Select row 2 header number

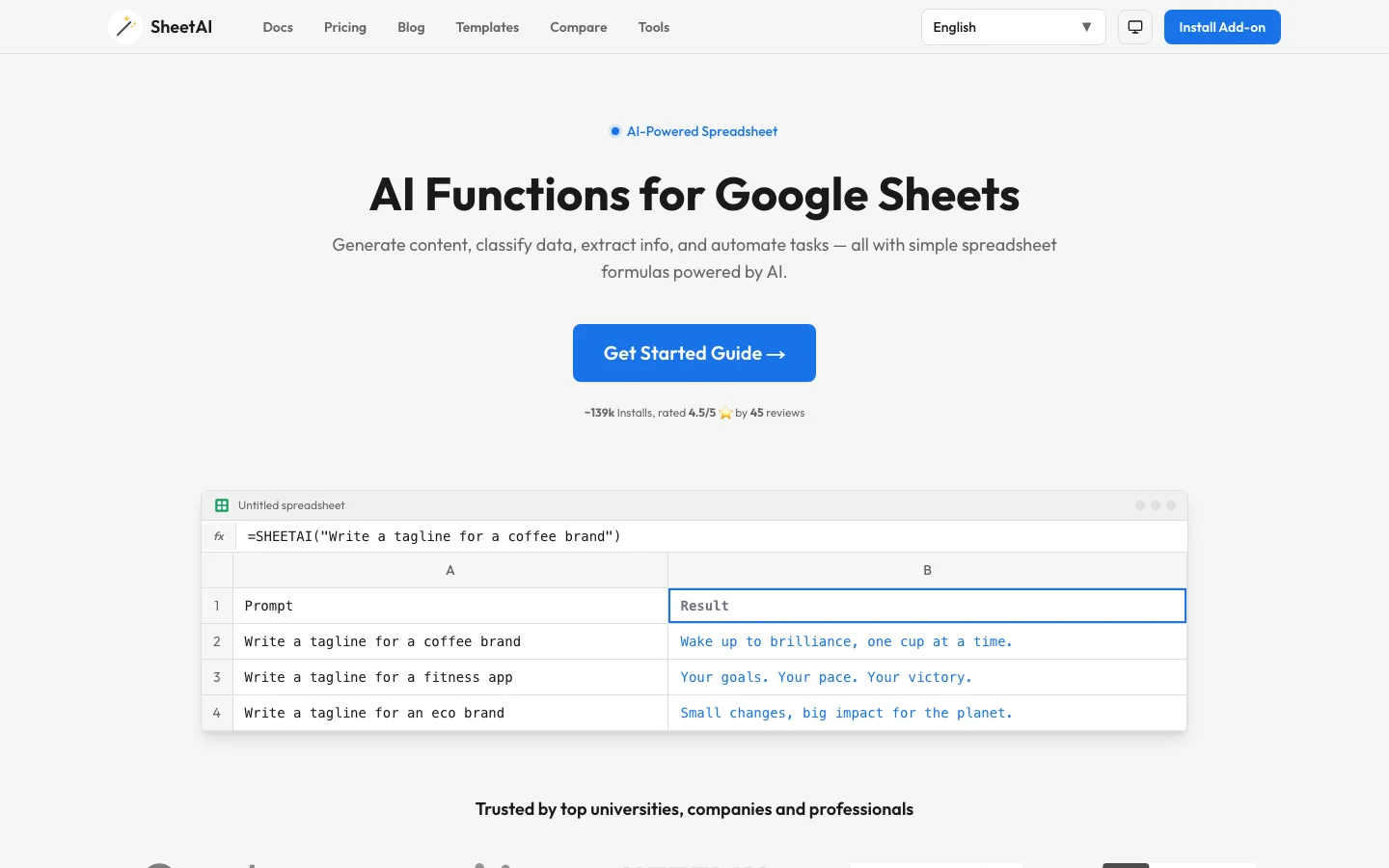217,641
